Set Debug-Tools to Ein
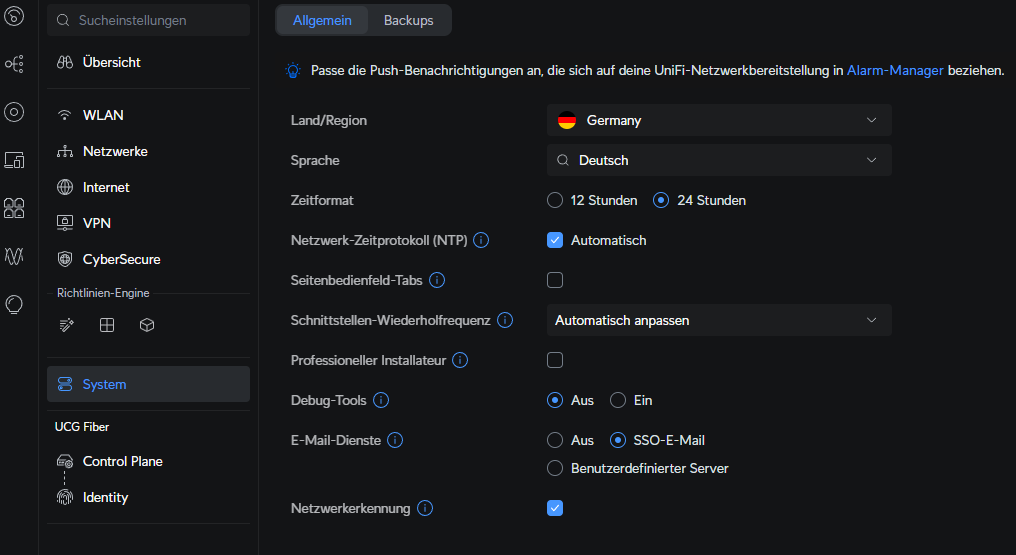 click(618, 400)
